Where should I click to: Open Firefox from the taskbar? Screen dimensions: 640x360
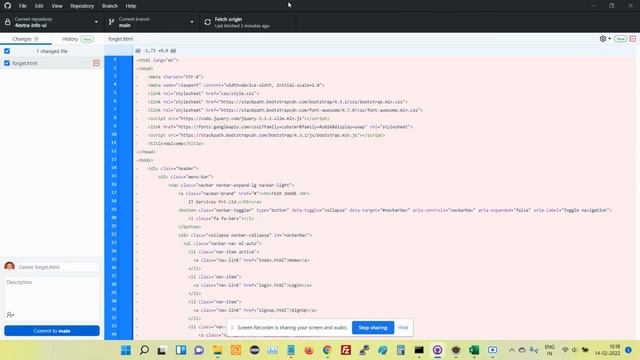[309, 350]
